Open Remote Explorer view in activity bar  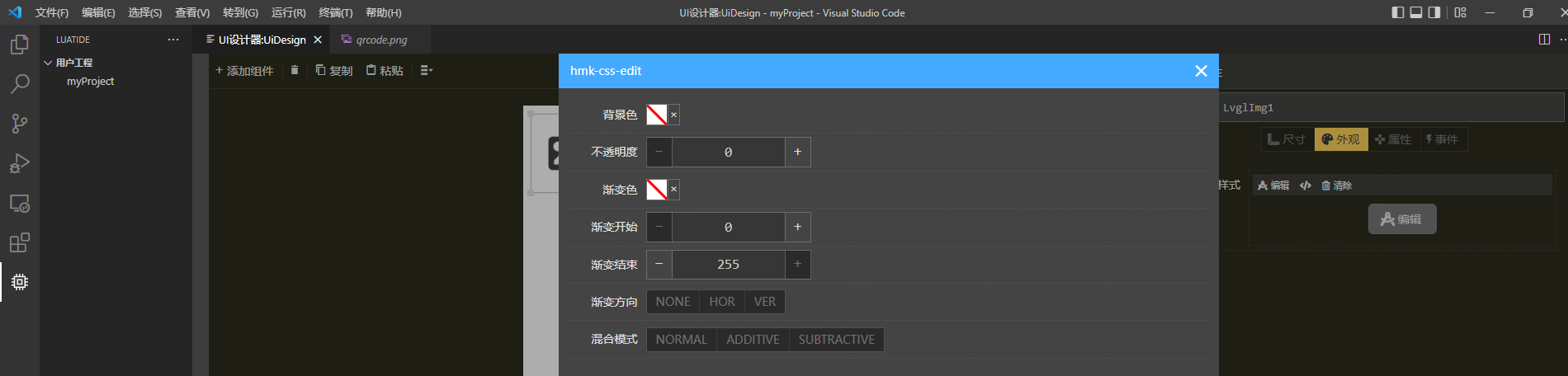click(20, 203)
